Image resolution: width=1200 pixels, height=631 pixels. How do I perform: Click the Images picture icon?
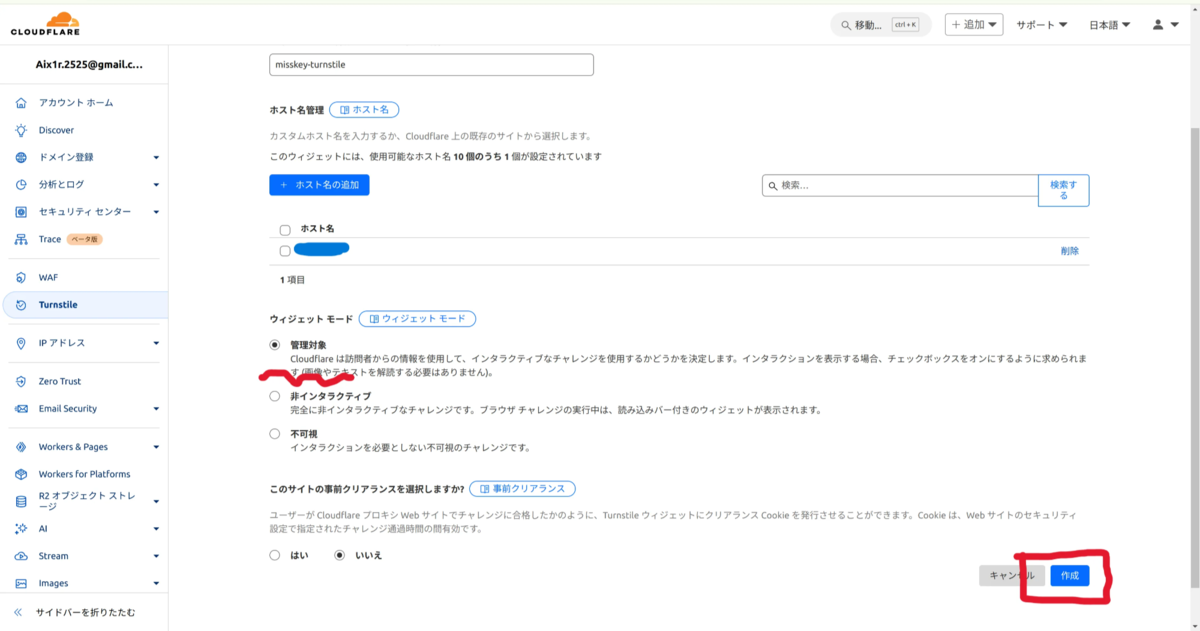(x=21, y=583)
